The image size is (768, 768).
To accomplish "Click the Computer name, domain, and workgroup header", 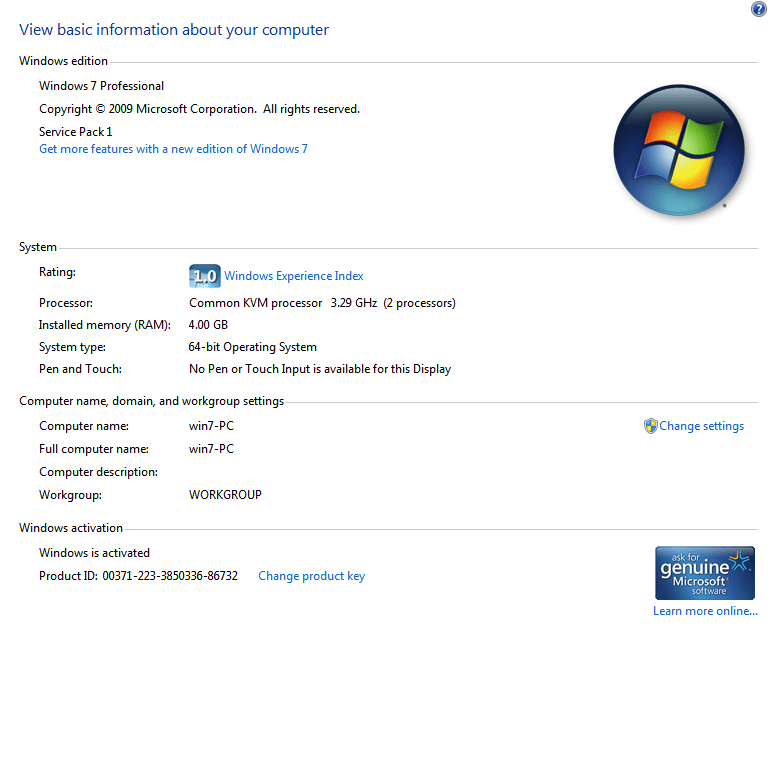I will pos(151,401).
